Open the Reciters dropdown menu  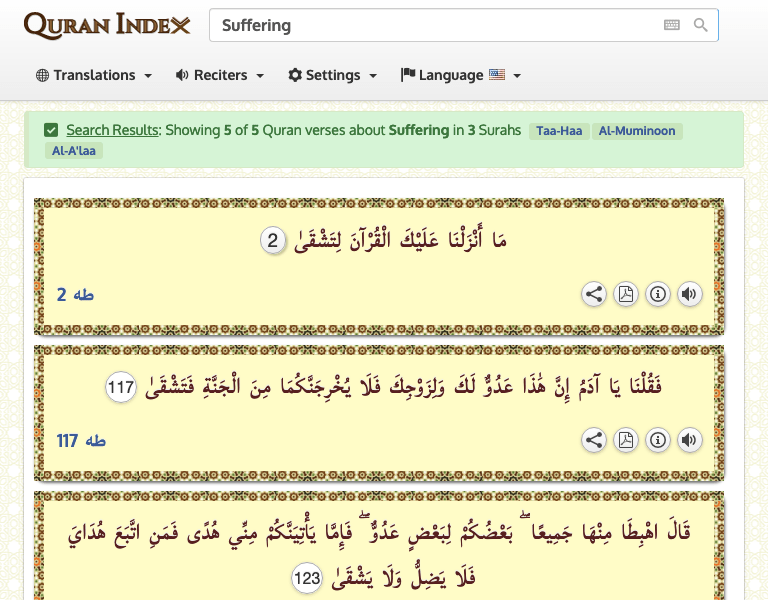pyautogui.click(x=219, y=75)
